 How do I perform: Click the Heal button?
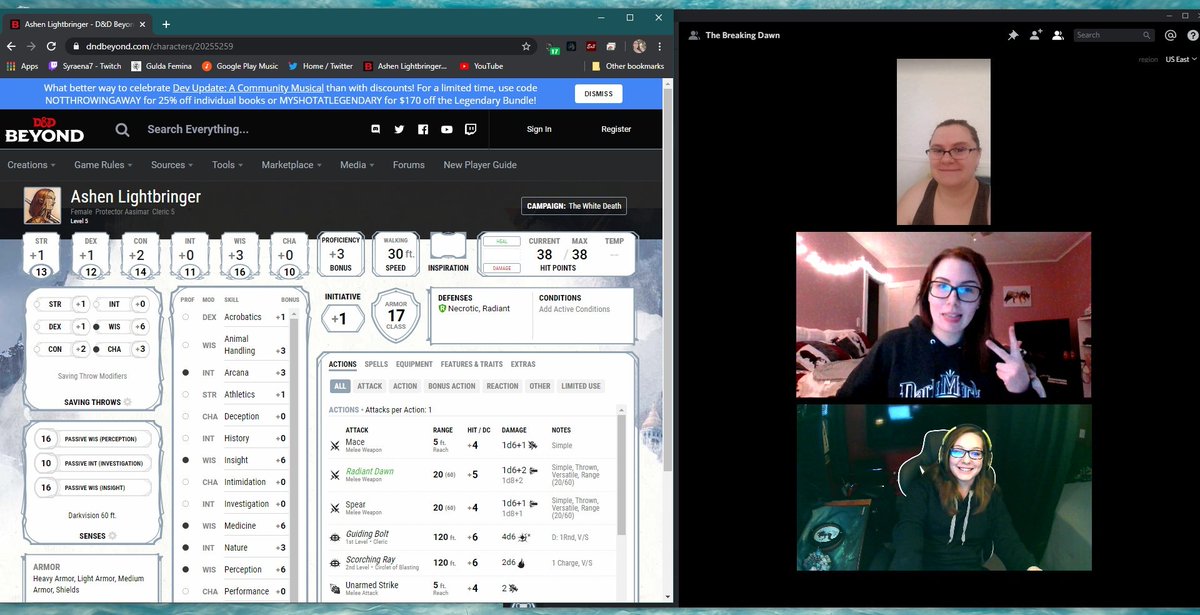pyautogui.click(x=500, y=241)
